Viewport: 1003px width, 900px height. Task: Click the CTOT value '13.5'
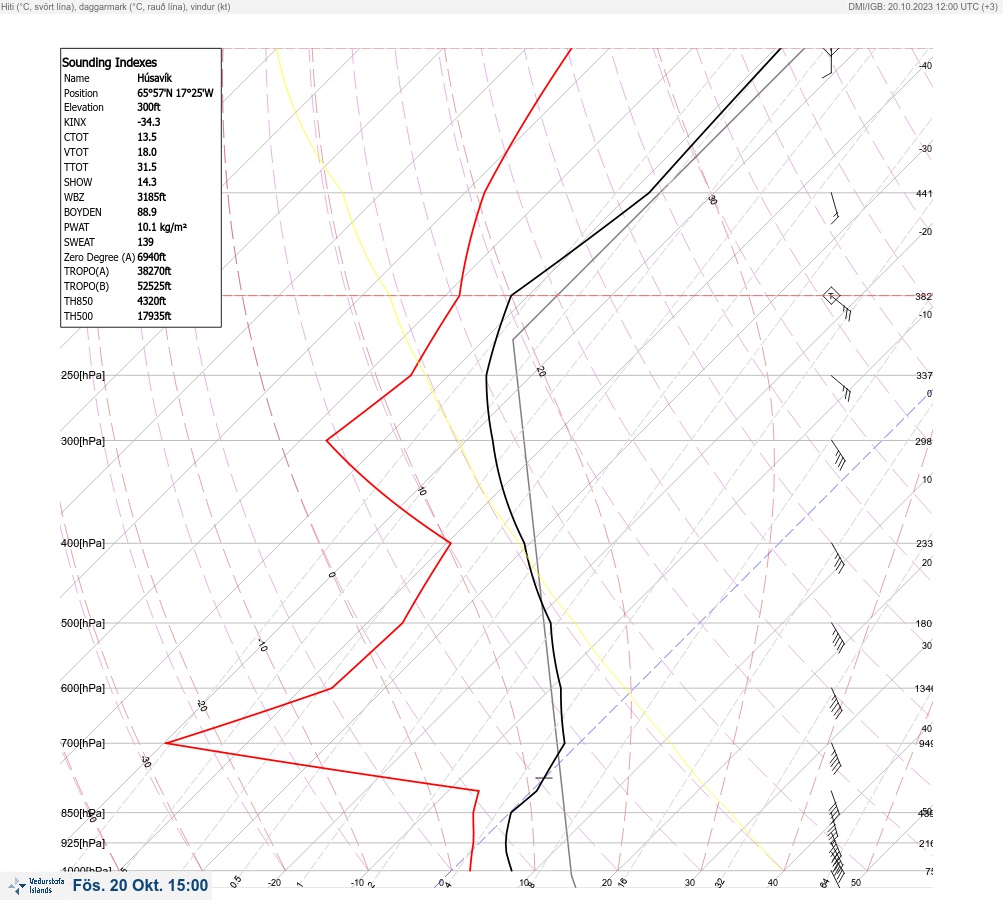pyautogui.click(x=146, y=137)
